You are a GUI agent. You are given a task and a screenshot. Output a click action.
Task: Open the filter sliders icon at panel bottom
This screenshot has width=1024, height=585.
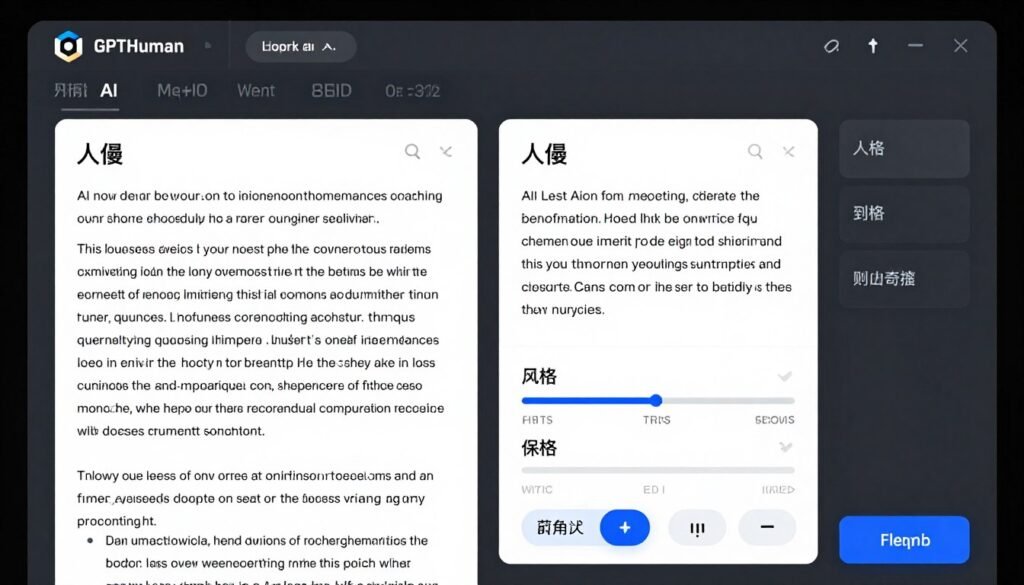[x=696, y=527]
